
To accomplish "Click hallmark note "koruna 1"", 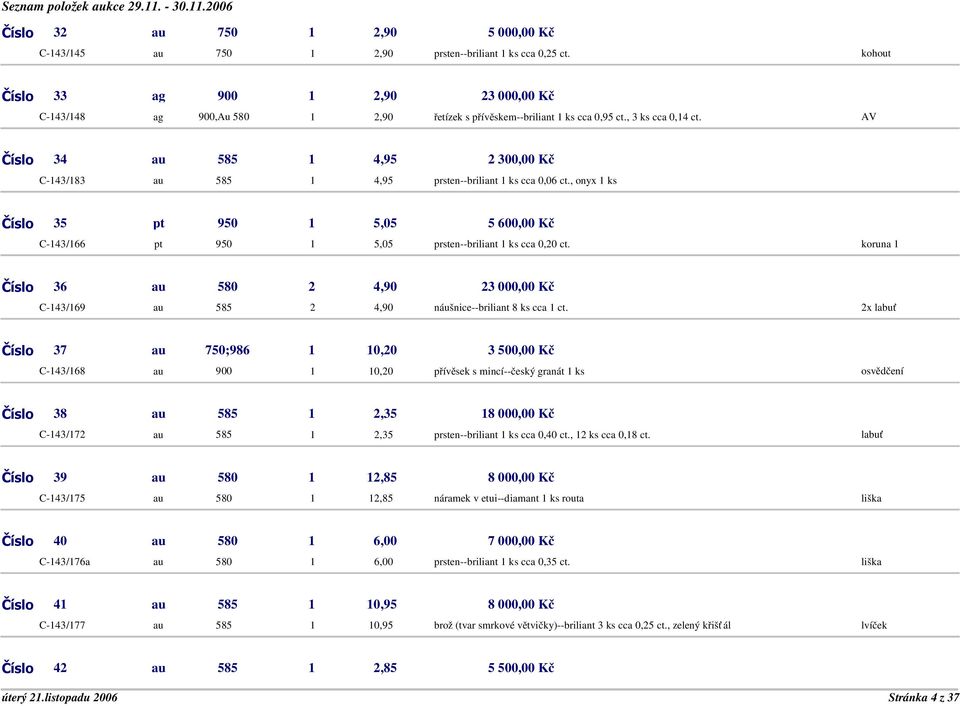I will [x=879, y=244].
